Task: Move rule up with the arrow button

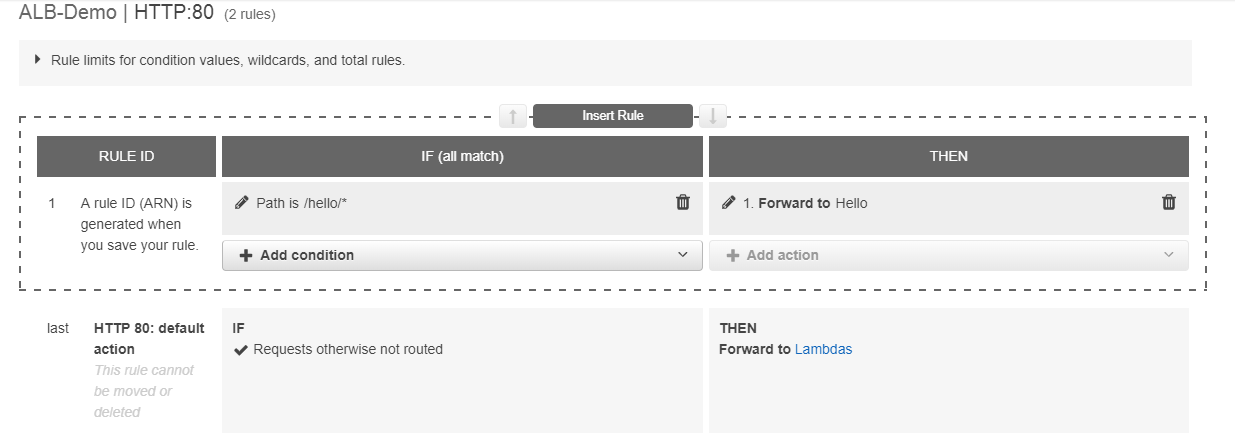Action: (512, 116)
